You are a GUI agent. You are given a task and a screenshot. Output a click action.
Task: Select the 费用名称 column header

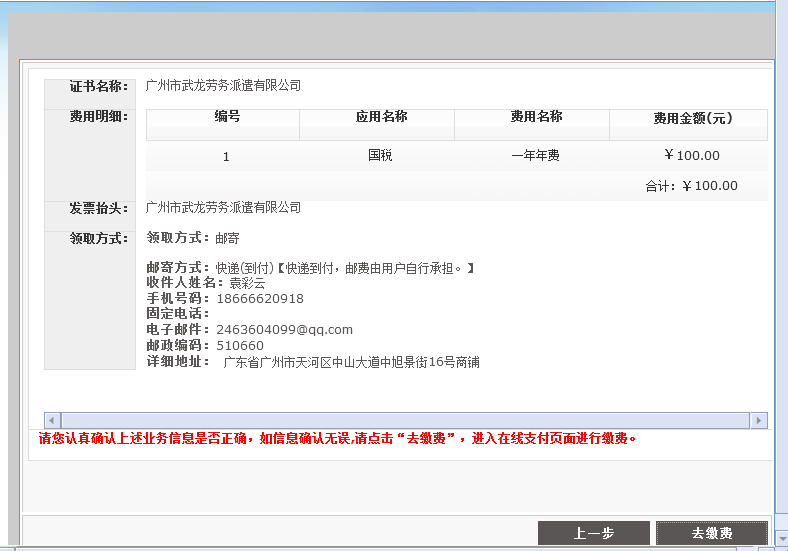(x=532, y=124)
